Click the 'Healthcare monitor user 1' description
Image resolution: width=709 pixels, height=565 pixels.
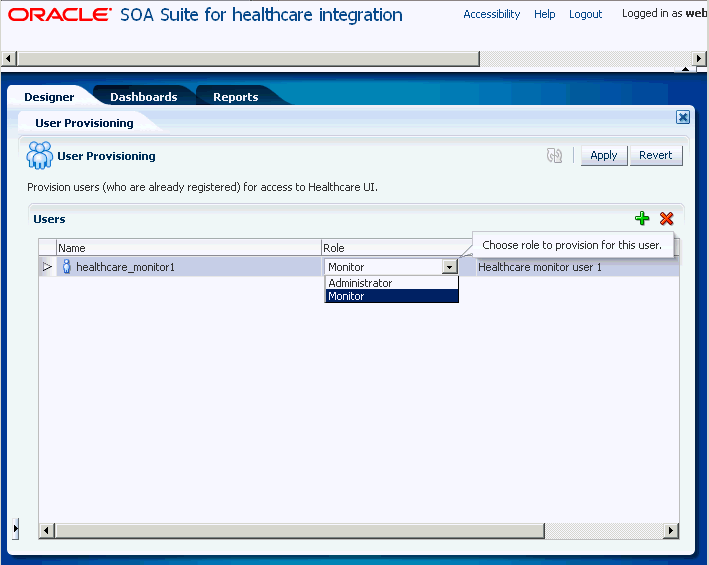[x=540, y=267]
